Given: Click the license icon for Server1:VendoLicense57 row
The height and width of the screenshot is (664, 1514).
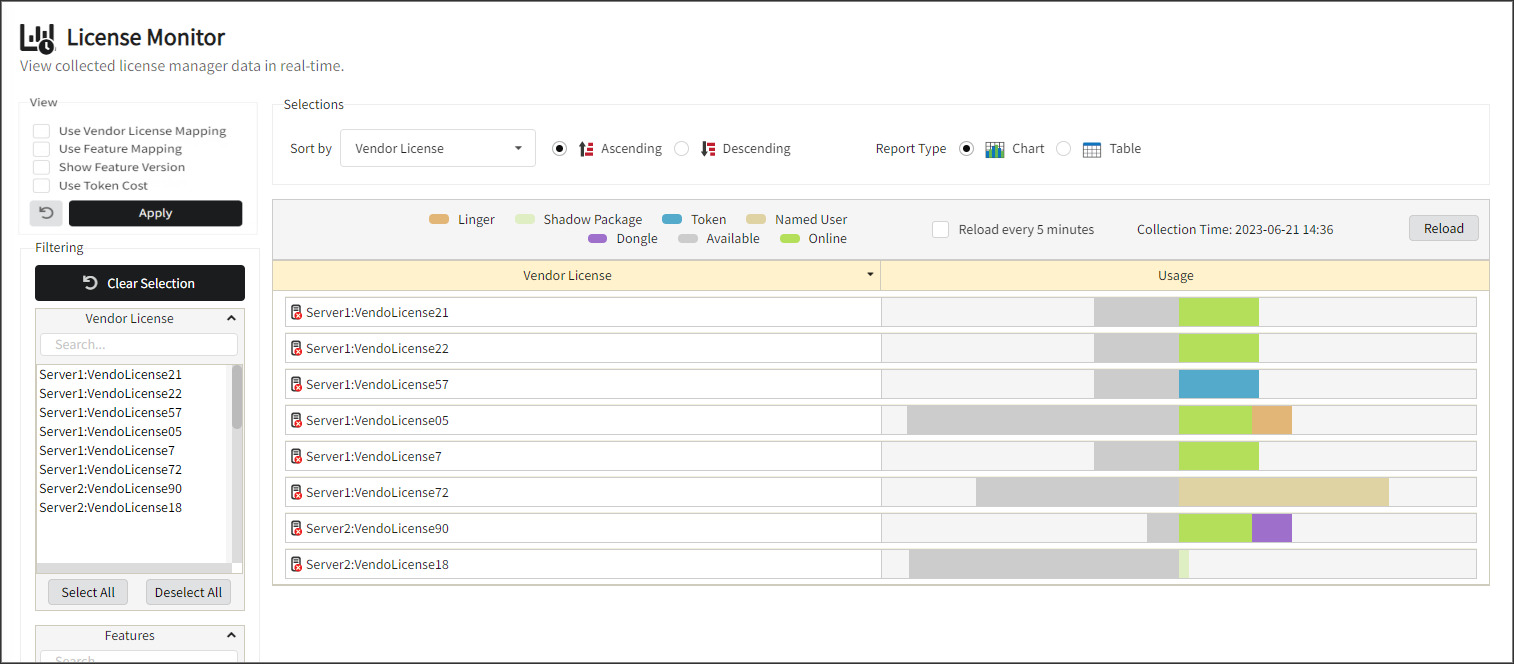Looking at the screenshot, I should [296, 384].
